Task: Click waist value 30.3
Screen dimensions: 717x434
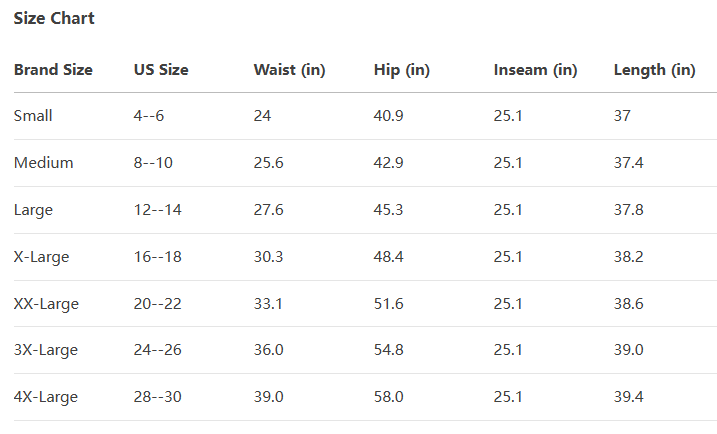Action: coord(268,257)
